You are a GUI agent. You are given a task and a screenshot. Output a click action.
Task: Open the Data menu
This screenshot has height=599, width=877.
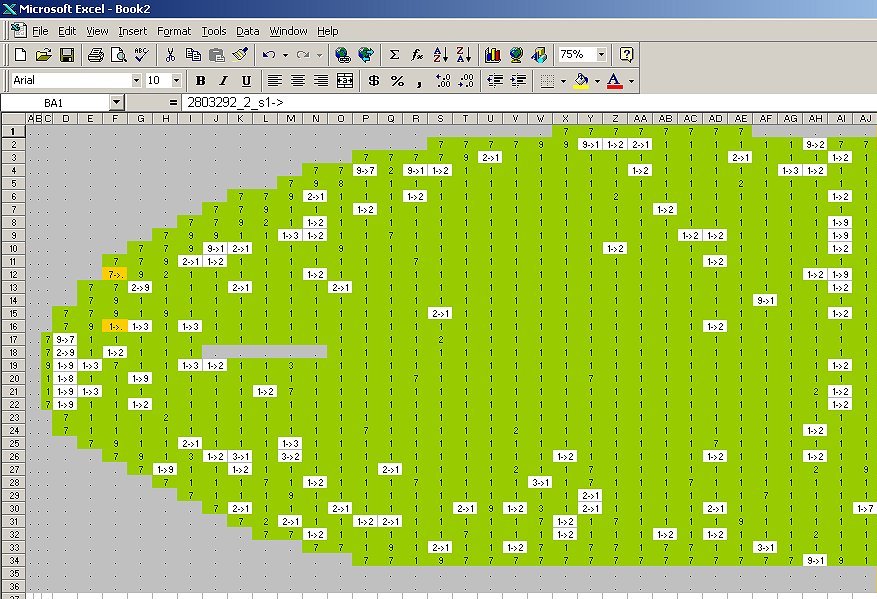click(x=247, y=31)
